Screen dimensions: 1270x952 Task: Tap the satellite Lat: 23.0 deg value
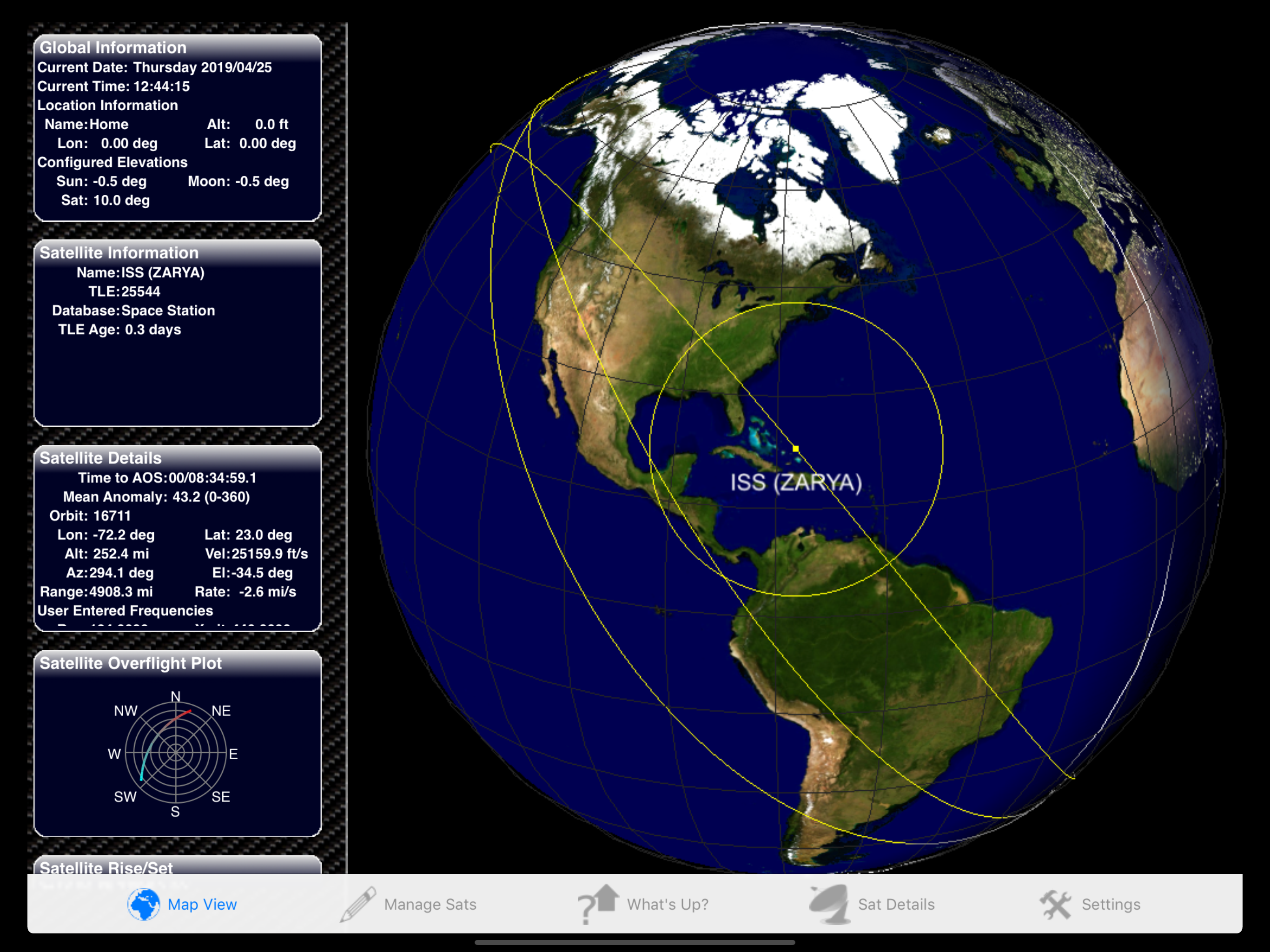point(249,535)
